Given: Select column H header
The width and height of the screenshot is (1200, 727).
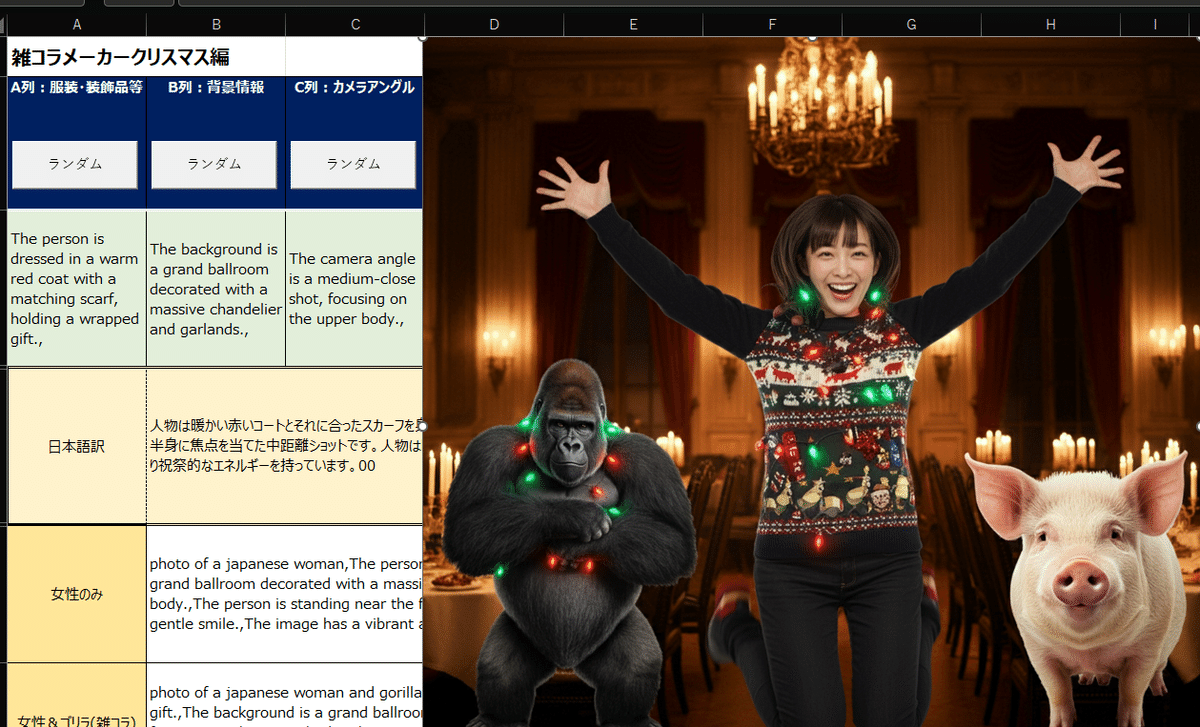Looking at the screenshot, I should click(x=1050, y=24).
